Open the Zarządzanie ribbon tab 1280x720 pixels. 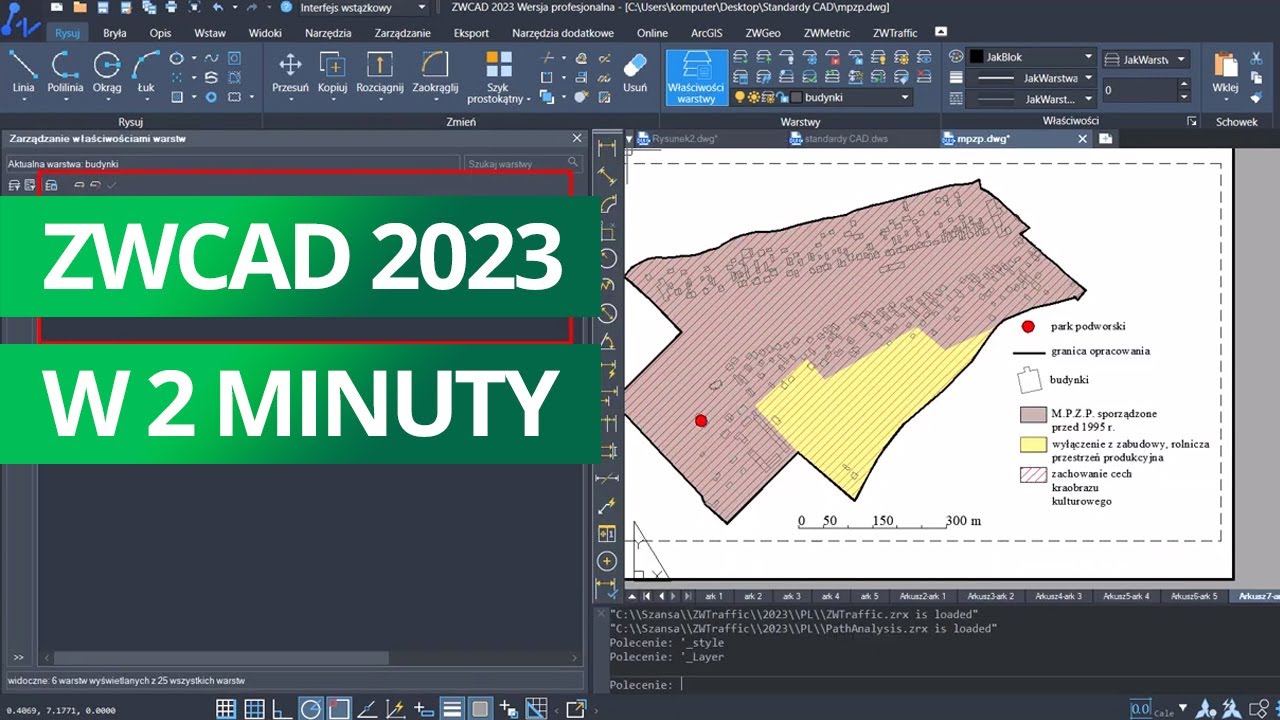point(403,33)
